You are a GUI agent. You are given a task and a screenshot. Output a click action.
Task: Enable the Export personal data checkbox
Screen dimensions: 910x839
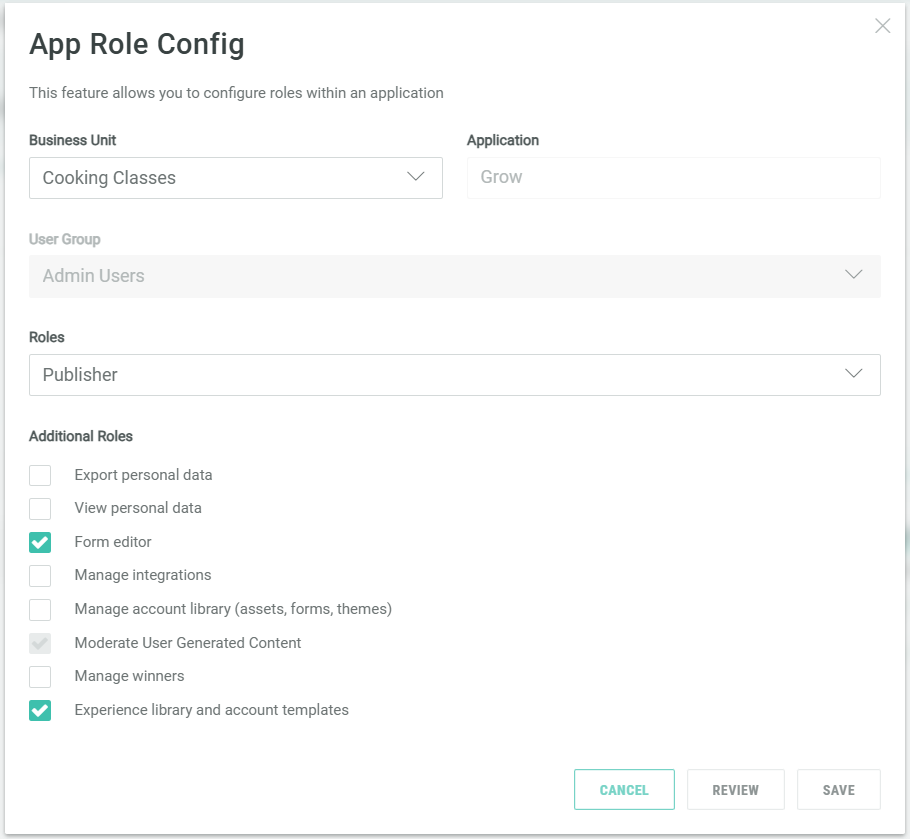40,475
